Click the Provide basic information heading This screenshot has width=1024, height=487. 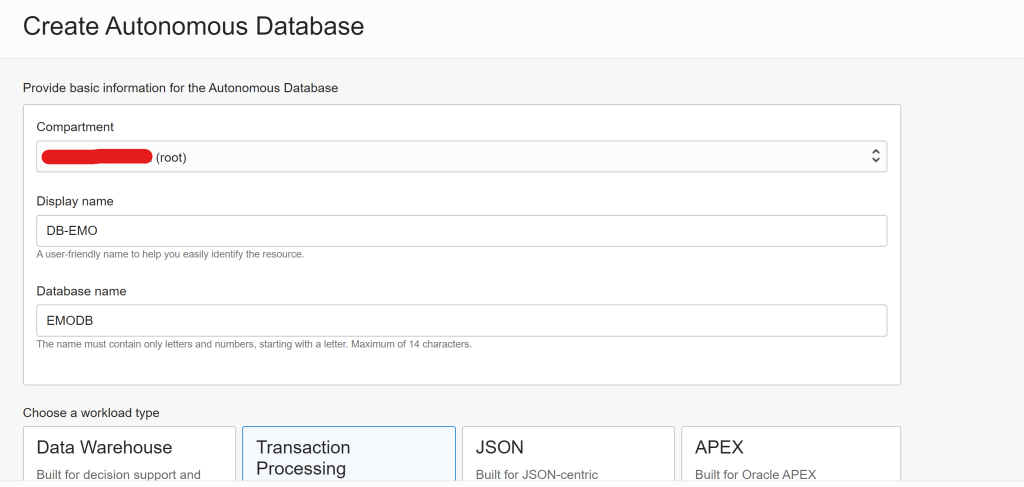[x=180, y=88]
